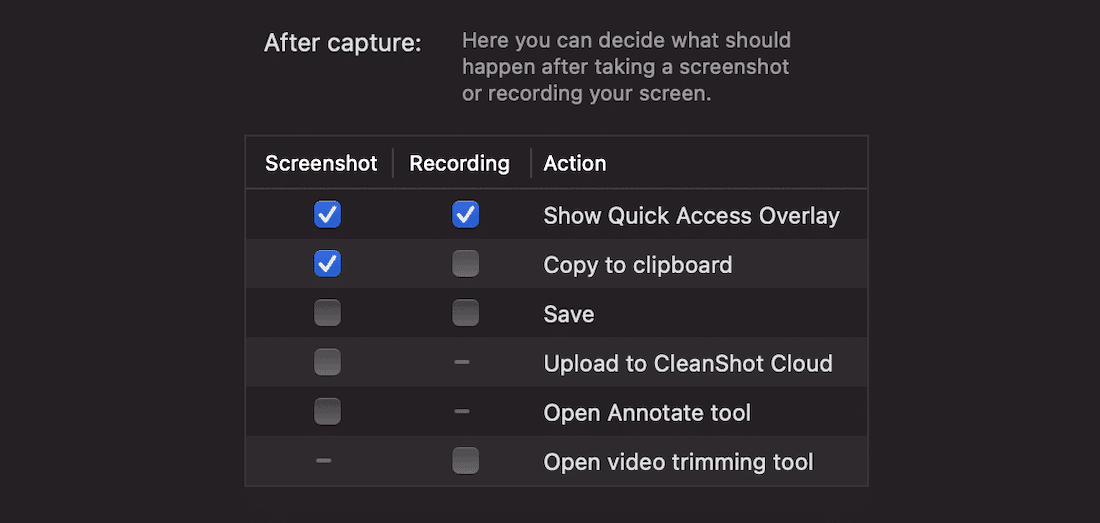Enable Screenshot checkbox for Upload to CleanShot Cloud
The width and height of the screenshot is (1100, 523).
327,362
